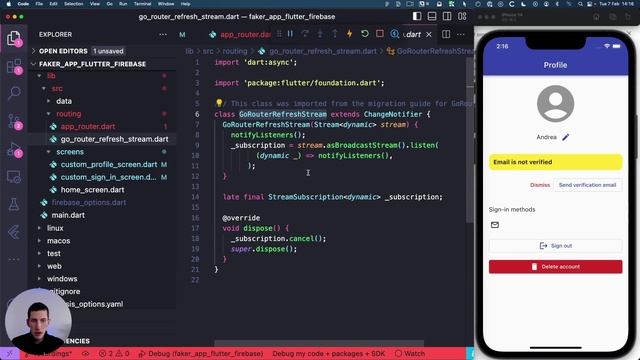Click Send verification email button
The height and width of the screenshot is (360, 640).
point(587,185)
